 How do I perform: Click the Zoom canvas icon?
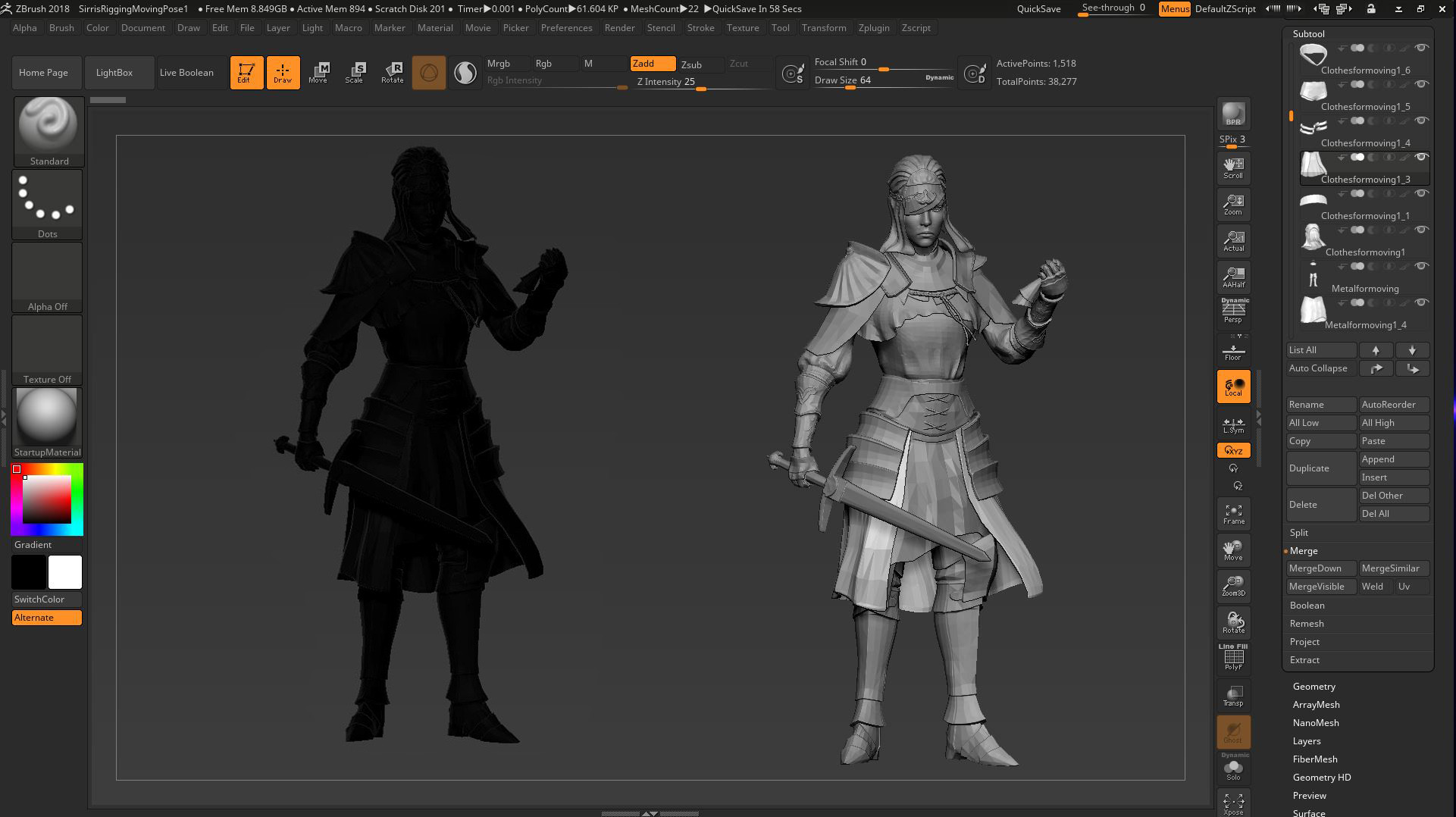click(1233, 205)
